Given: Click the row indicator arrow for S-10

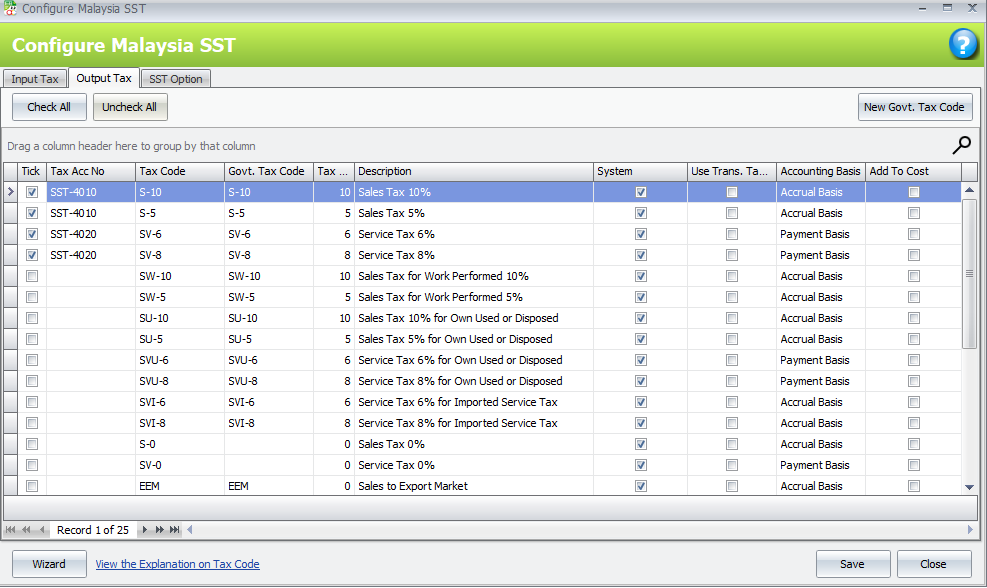Looking at the screenshot, I should (10, 192).
